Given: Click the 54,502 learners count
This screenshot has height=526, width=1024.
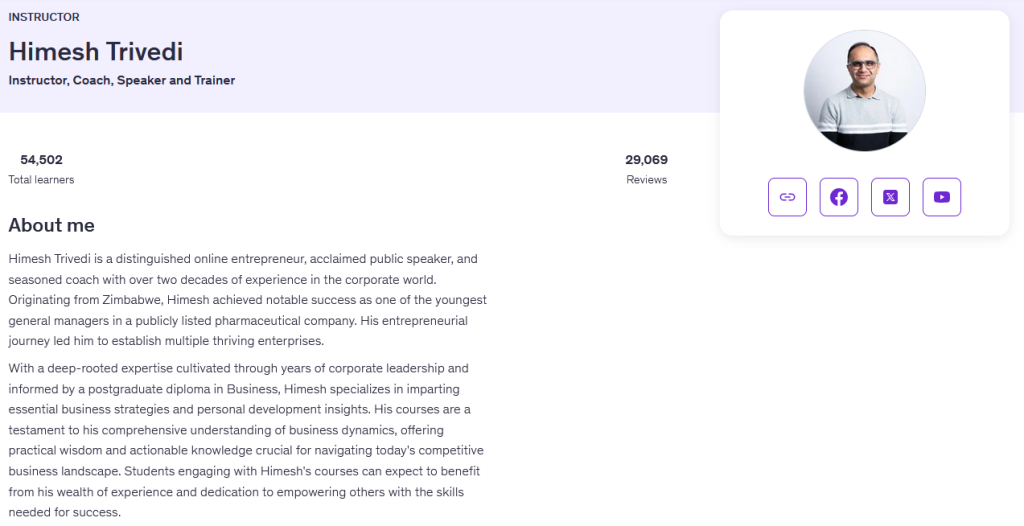Looking at the screenshot, I should [41, 159].
